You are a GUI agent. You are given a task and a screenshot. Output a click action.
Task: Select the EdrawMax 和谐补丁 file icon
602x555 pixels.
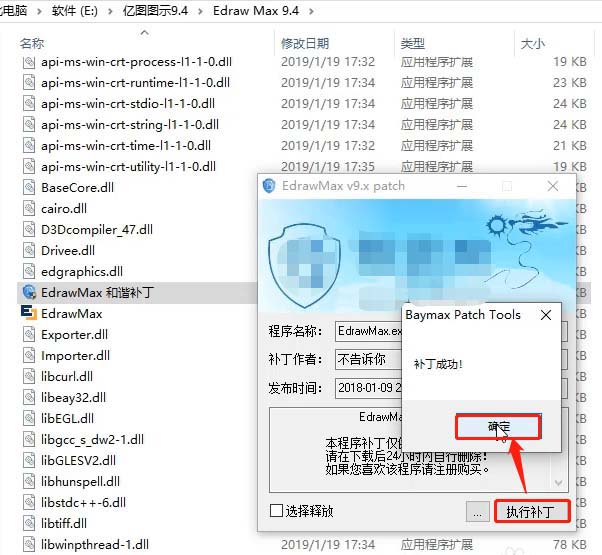point(29,292)
